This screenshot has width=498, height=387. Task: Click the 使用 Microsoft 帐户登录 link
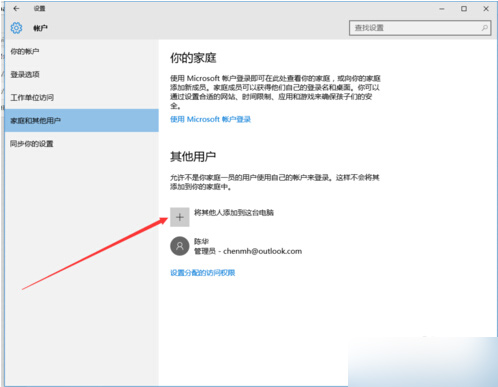click(x=210, y=119)
